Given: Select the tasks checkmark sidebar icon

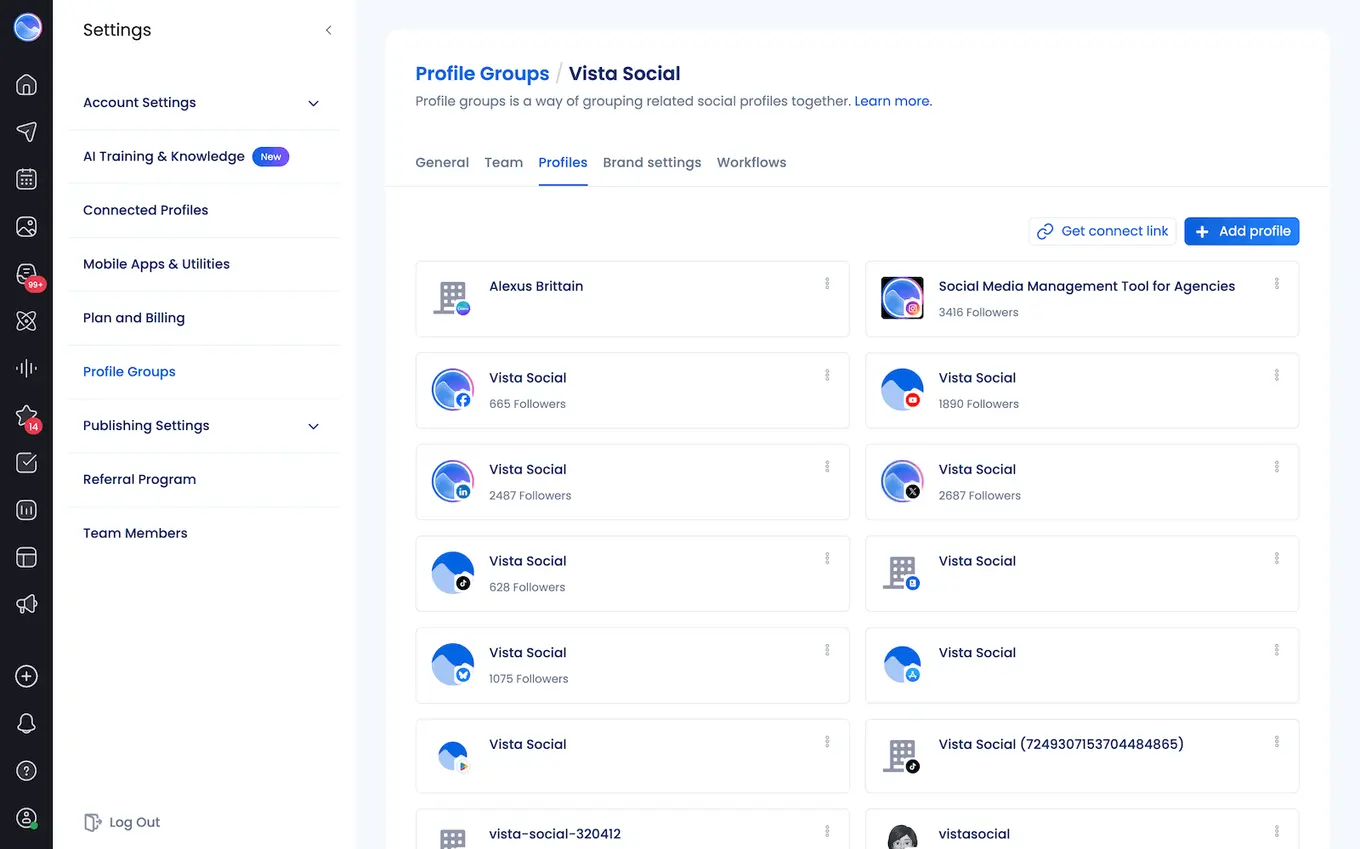Looking at the screenshot, I should coord(26,462).
